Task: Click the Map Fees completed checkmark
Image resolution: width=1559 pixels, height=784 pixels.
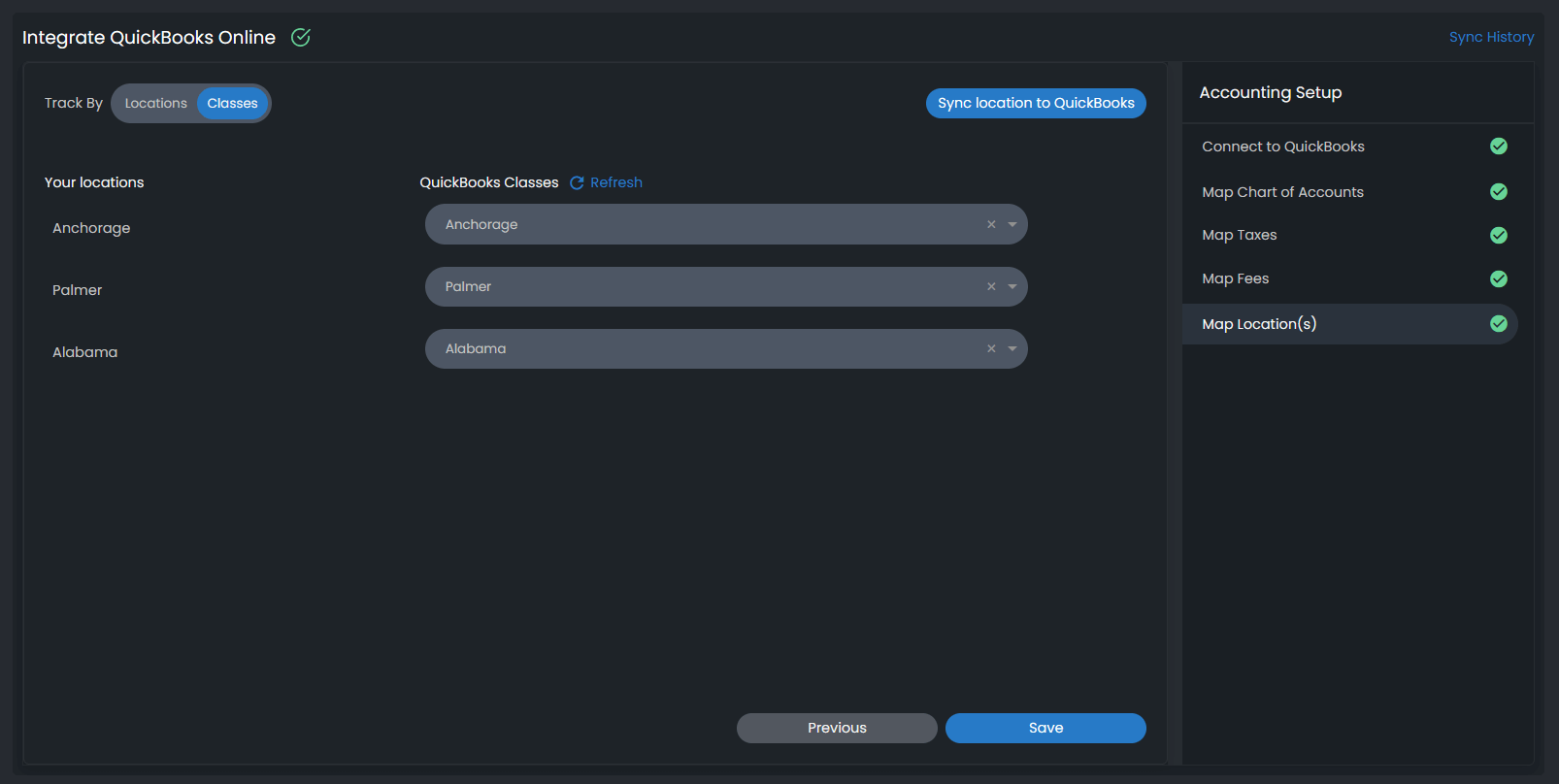Action: tap(1499, 278)
